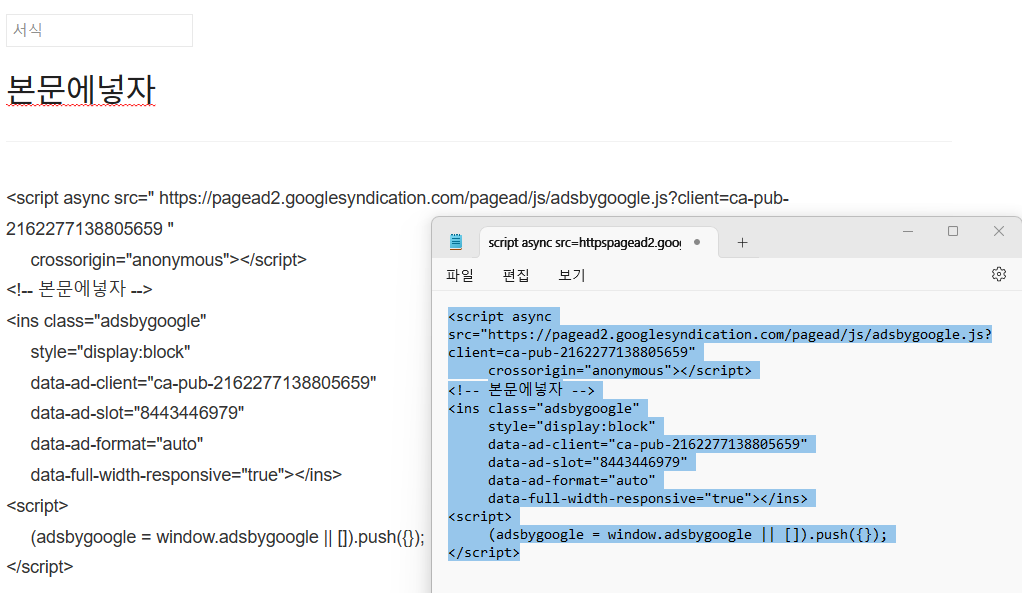This screenshot has width=1022, height=593.
Task: Open the 보기 menu in Notepad
Action: pyautogui.click(x=572, y=275)
